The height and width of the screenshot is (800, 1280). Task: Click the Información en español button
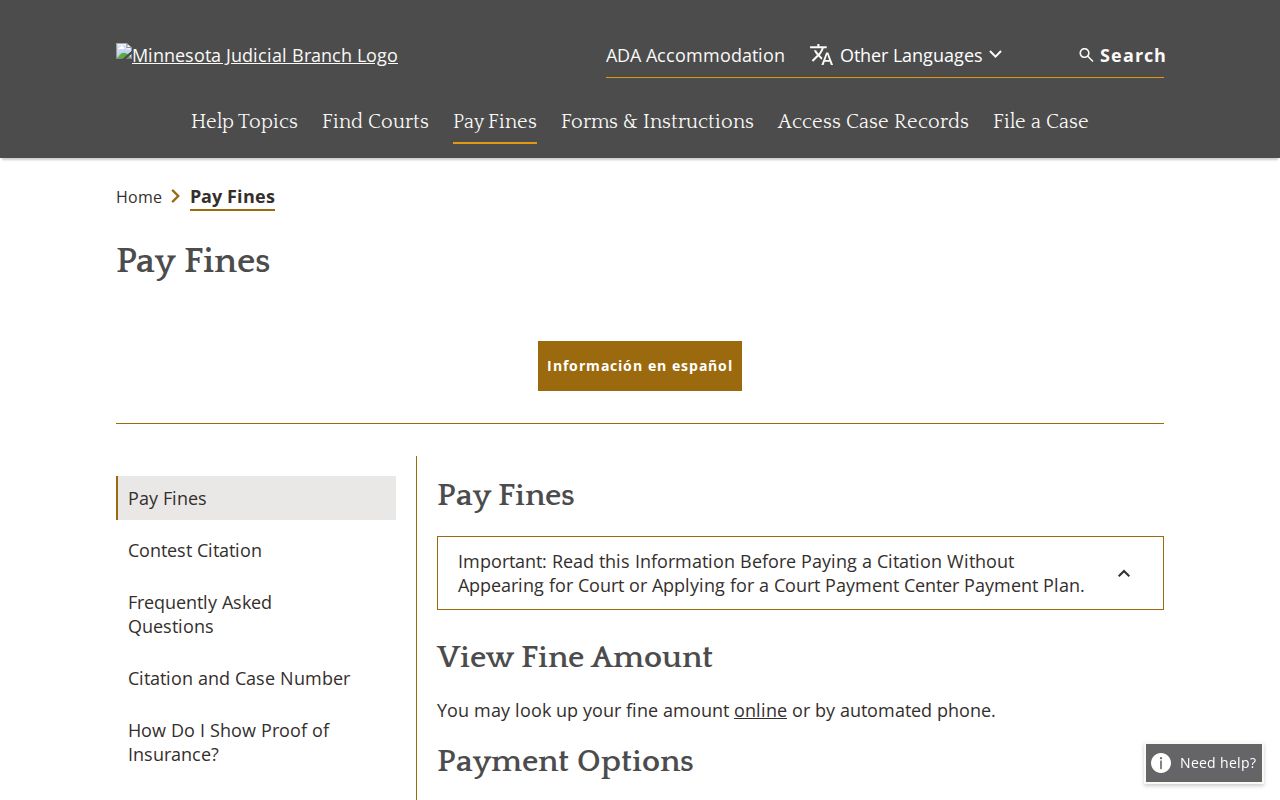[640, 366]
